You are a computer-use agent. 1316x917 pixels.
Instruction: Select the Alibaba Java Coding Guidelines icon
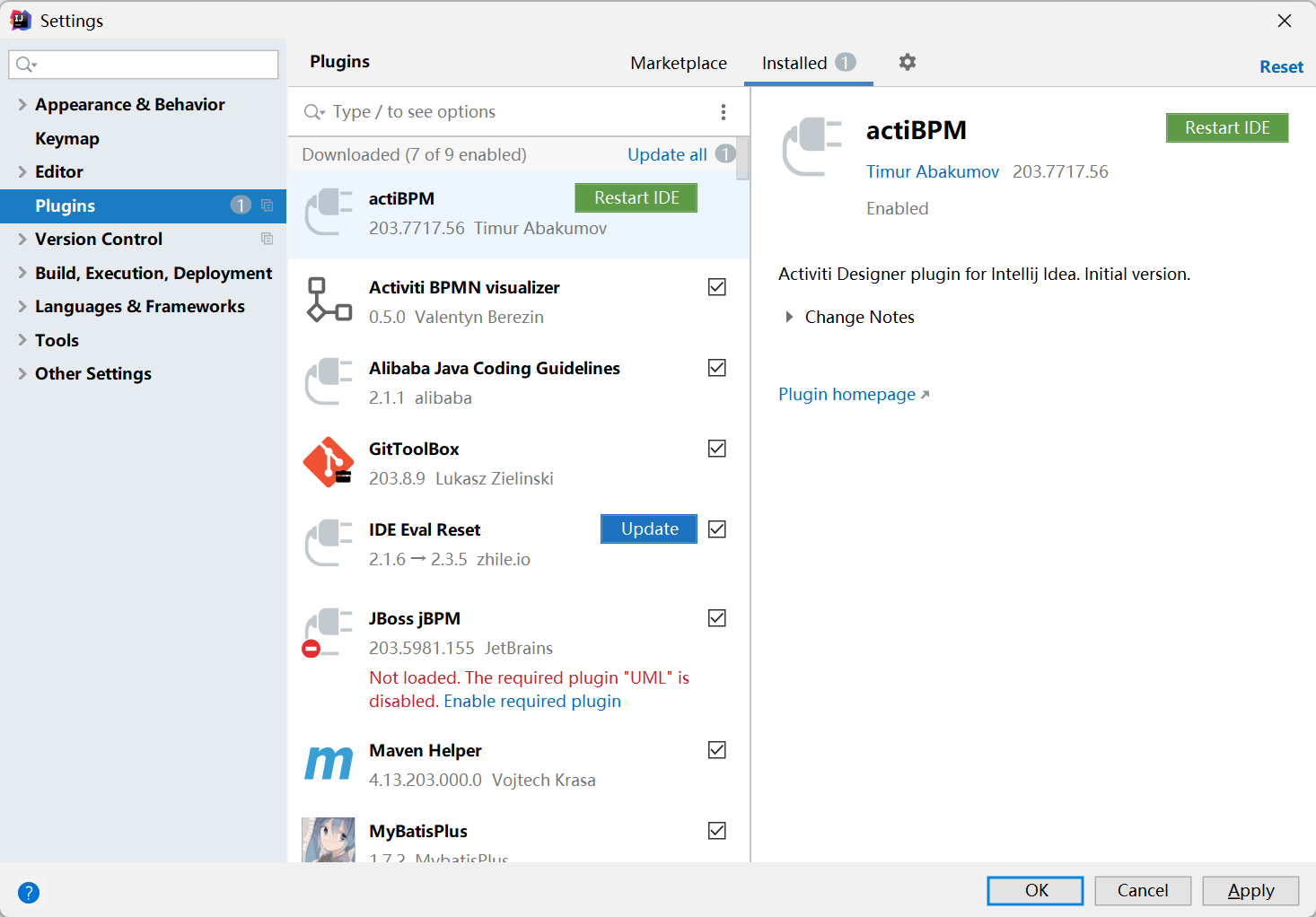pos(329,382)
